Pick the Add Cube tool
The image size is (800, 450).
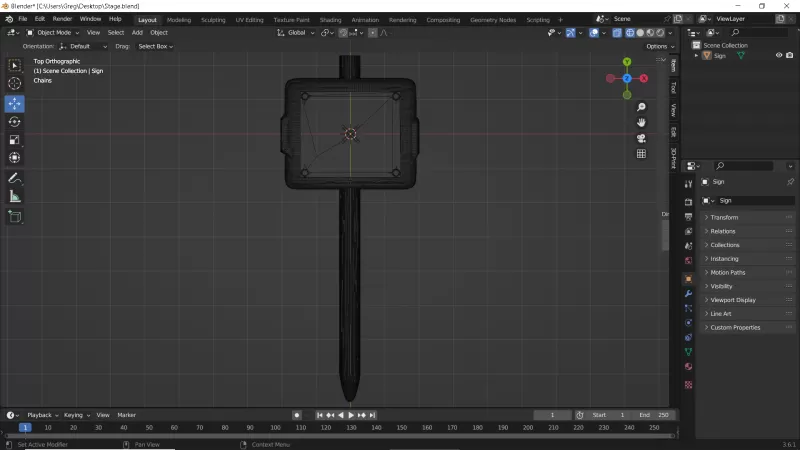tap(15, 216)
